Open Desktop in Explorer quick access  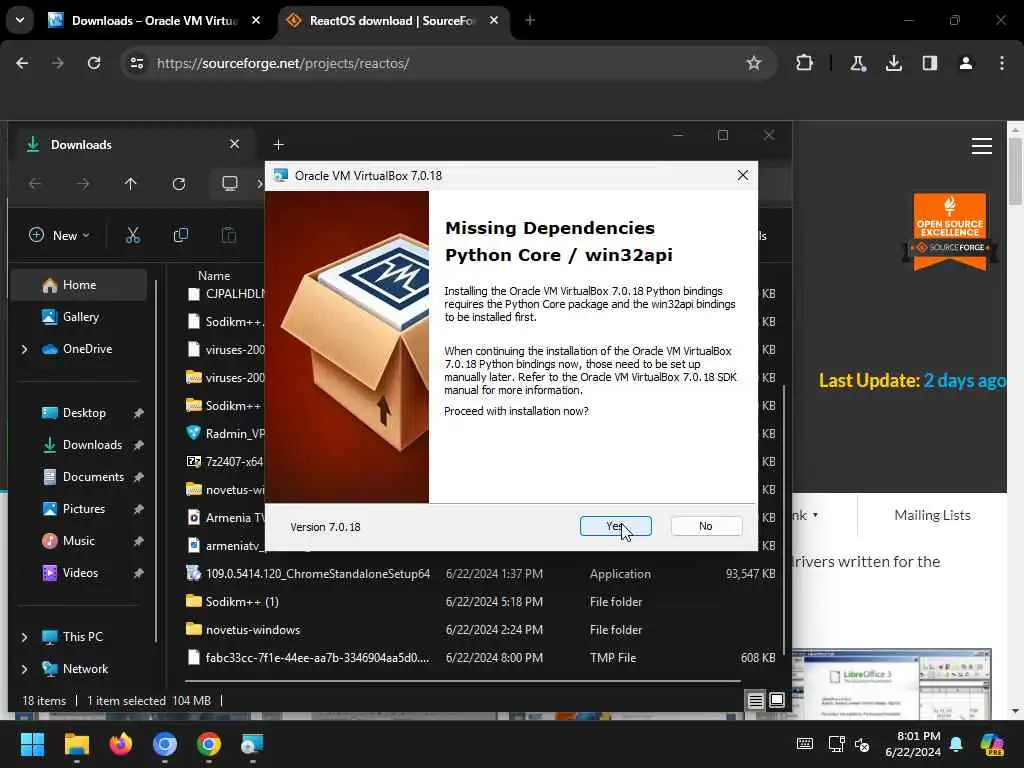[78, 413]
